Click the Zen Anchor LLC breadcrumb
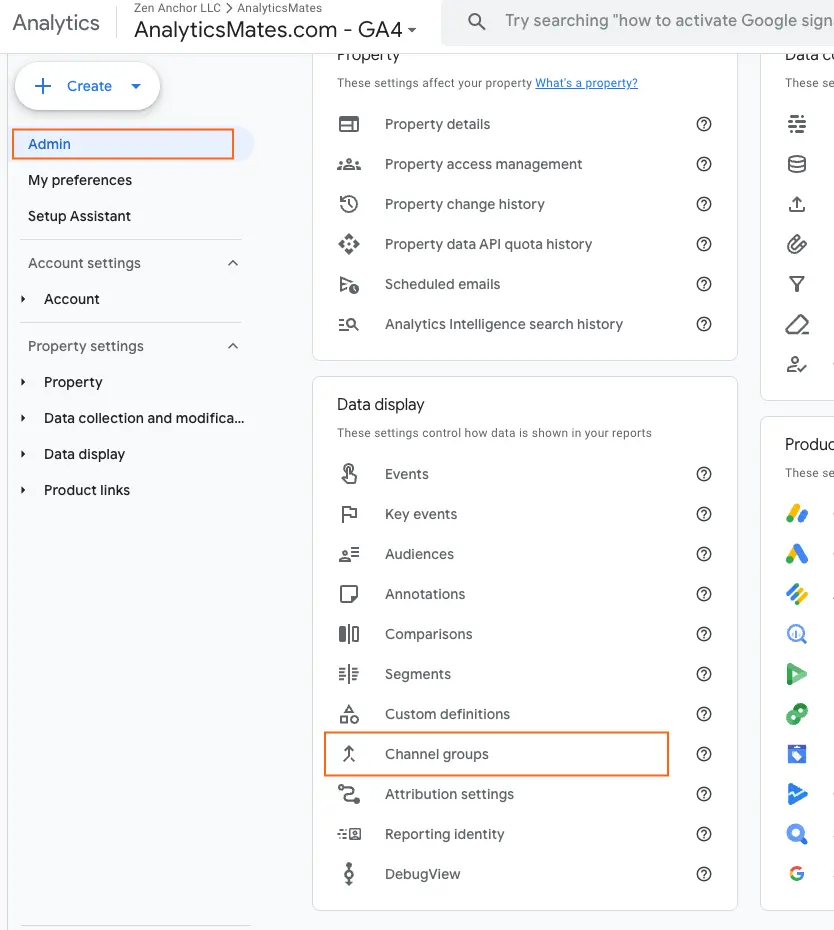834x930 pixels. click(177, 8)
